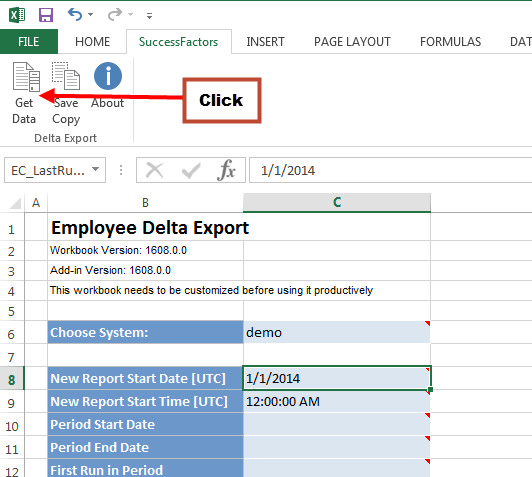Click the Get Data ribbon icon
Image resolution: width=532 pixels, height=477 pixels.
(x=26, y=77)
